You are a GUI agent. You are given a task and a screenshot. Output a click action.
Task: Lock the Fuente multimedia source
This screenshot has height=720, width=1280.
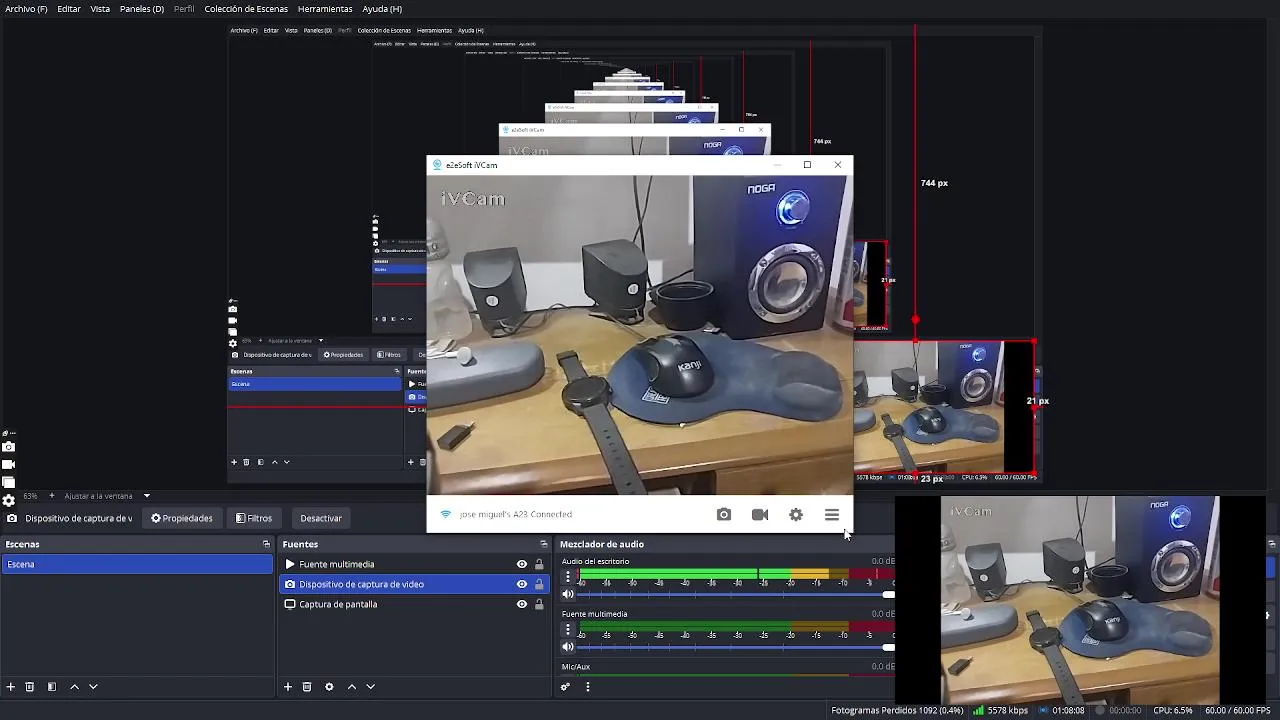click(x=539, y=564)
